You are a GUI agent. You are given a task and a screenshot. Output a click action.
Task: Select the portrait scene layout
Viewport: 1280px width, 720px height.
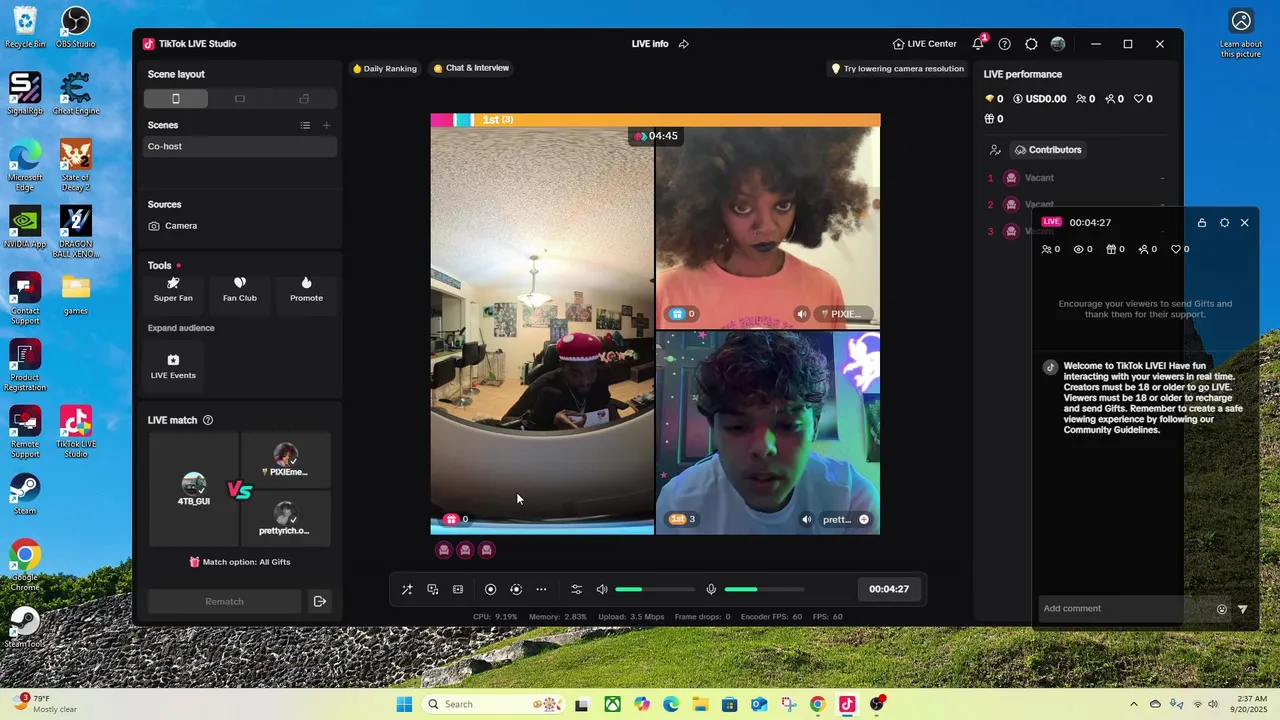coord(176,98)
